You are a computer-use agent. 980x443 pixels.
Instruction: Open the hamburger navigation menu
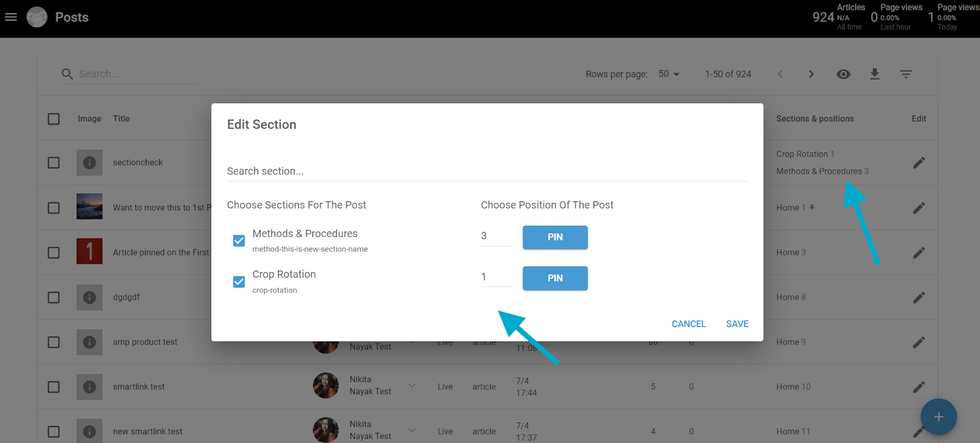pyautogui.click(x=11, y=17)
